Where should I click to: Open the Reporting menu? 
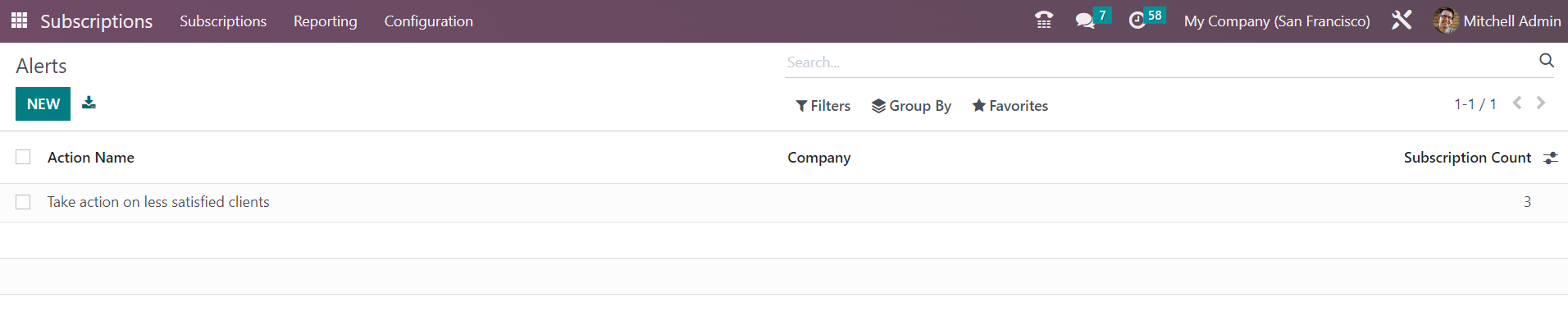pos(326,21)
